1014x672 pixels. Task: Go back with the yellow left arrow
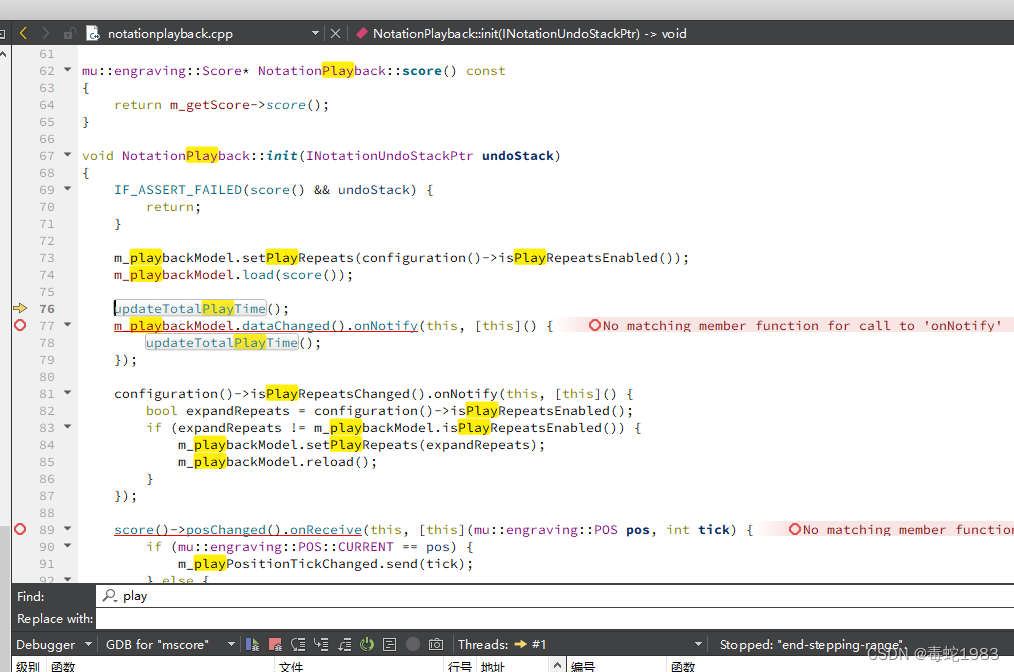23,33
